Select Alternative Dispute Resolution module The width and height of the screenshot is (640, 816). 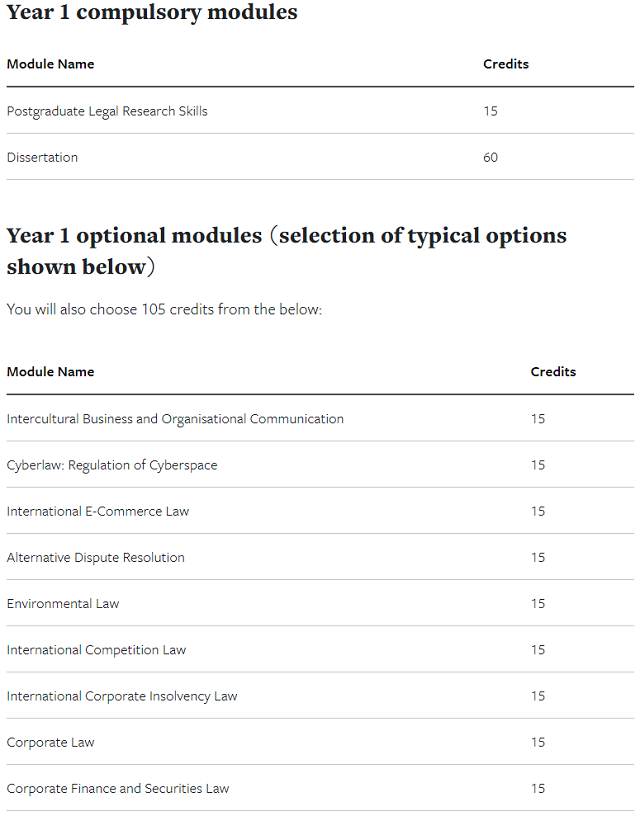(x=96, y=558)
